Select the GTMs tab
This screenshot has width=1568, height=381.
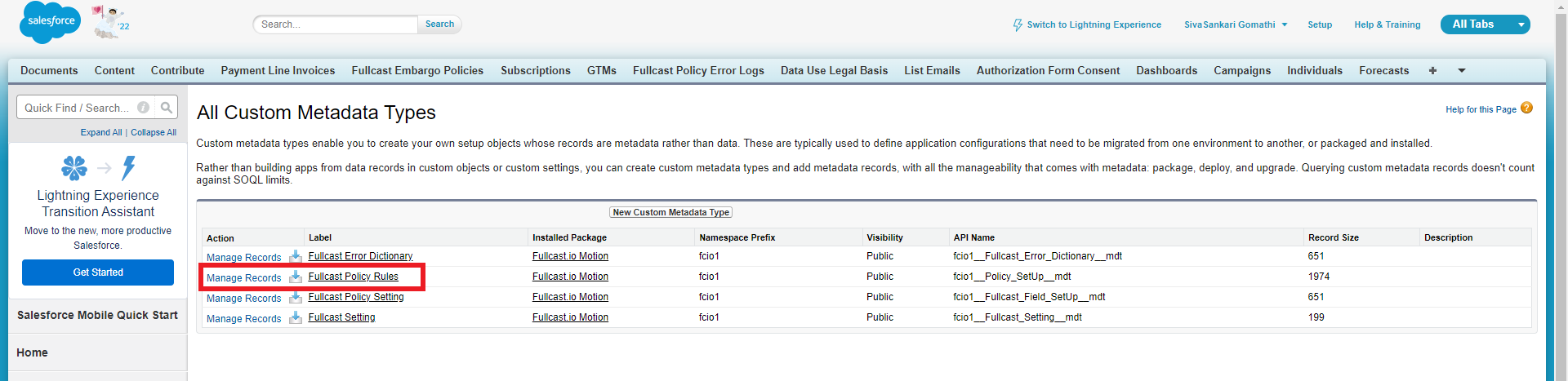[602, 70]
